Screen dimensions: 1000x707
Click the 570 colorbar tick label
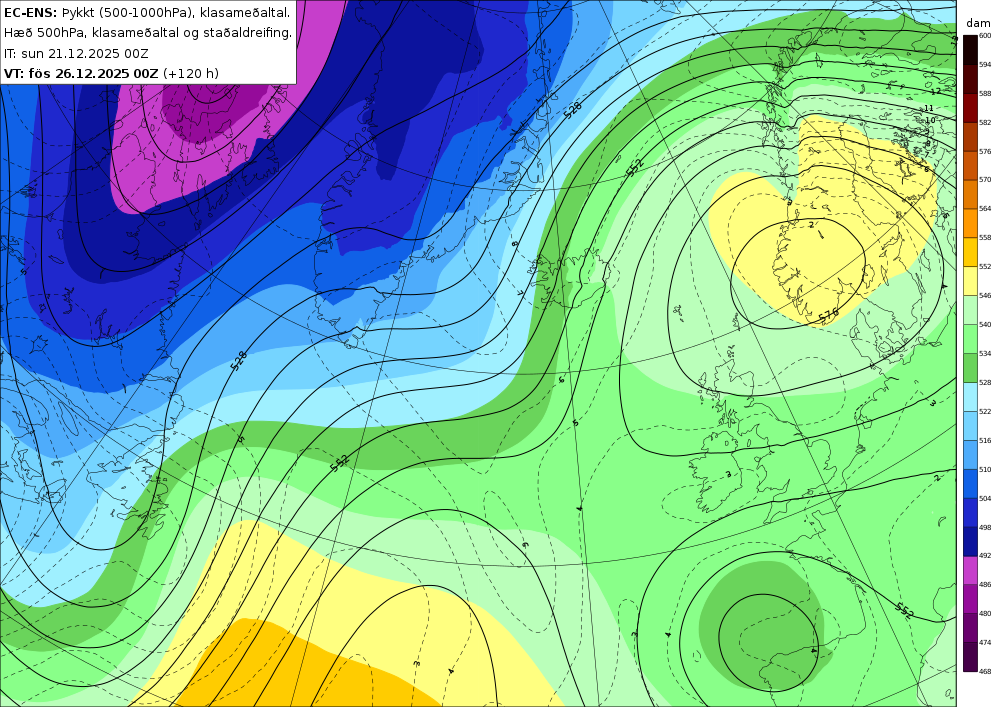click(x=985, y=180)
